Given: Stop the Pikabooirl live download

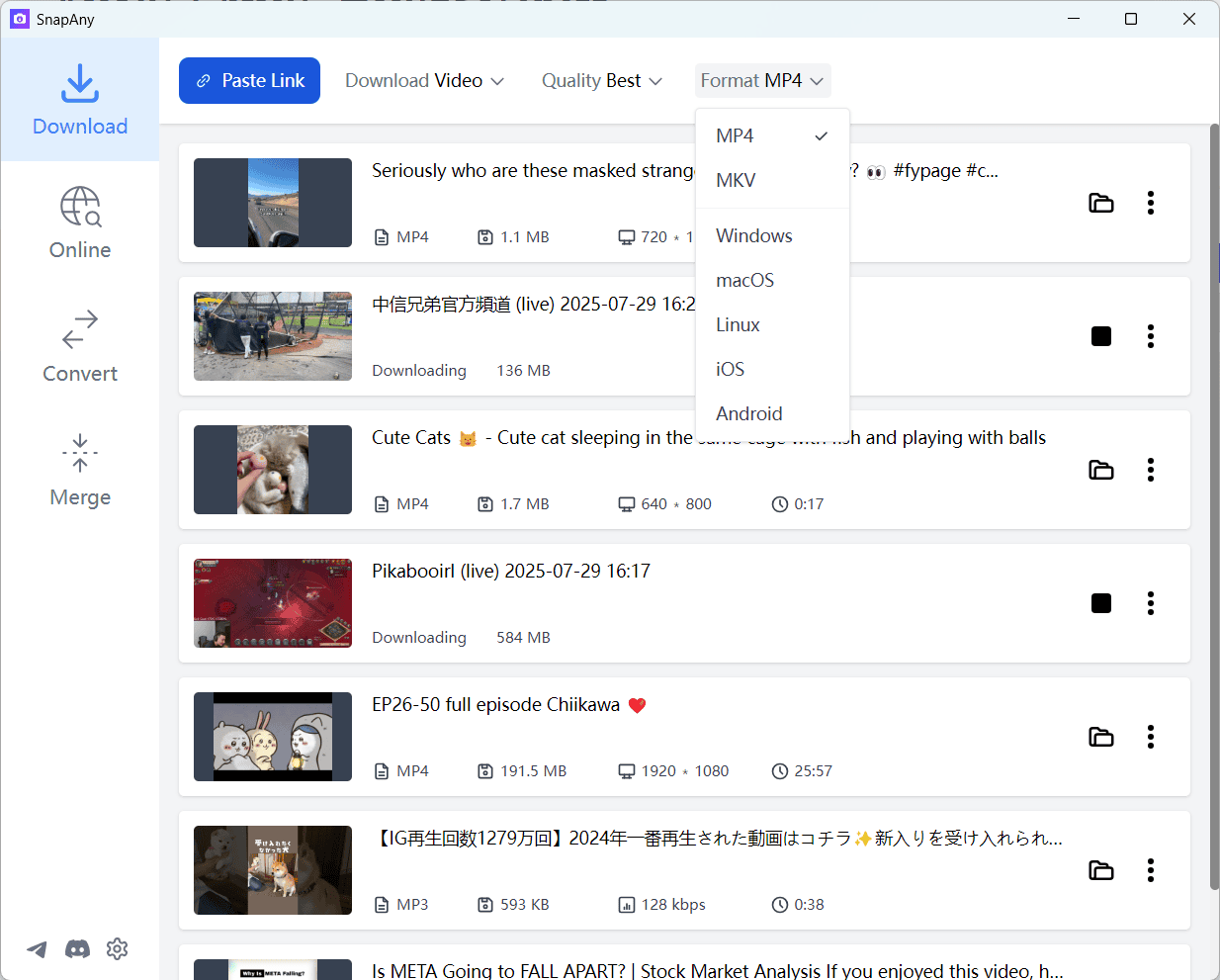Looking at the screenshot, I should 1101,603.
